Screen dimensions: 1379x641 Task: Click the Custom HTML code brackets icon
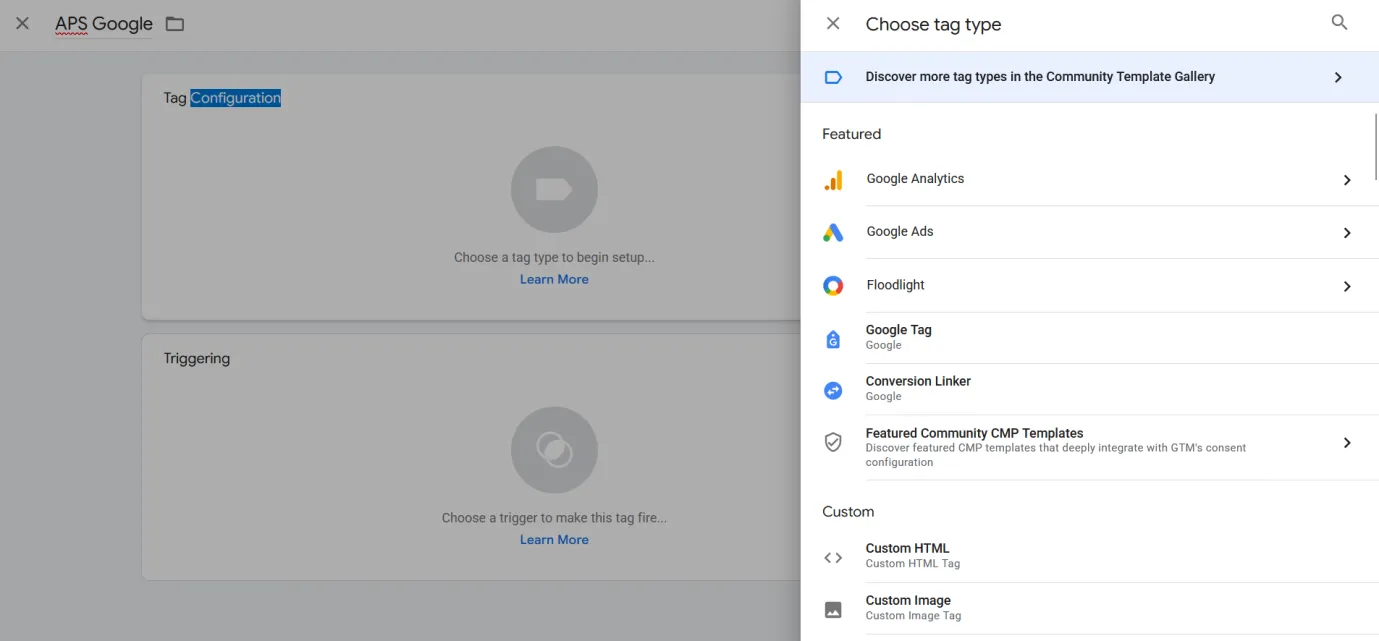click(x=833, y=558)
